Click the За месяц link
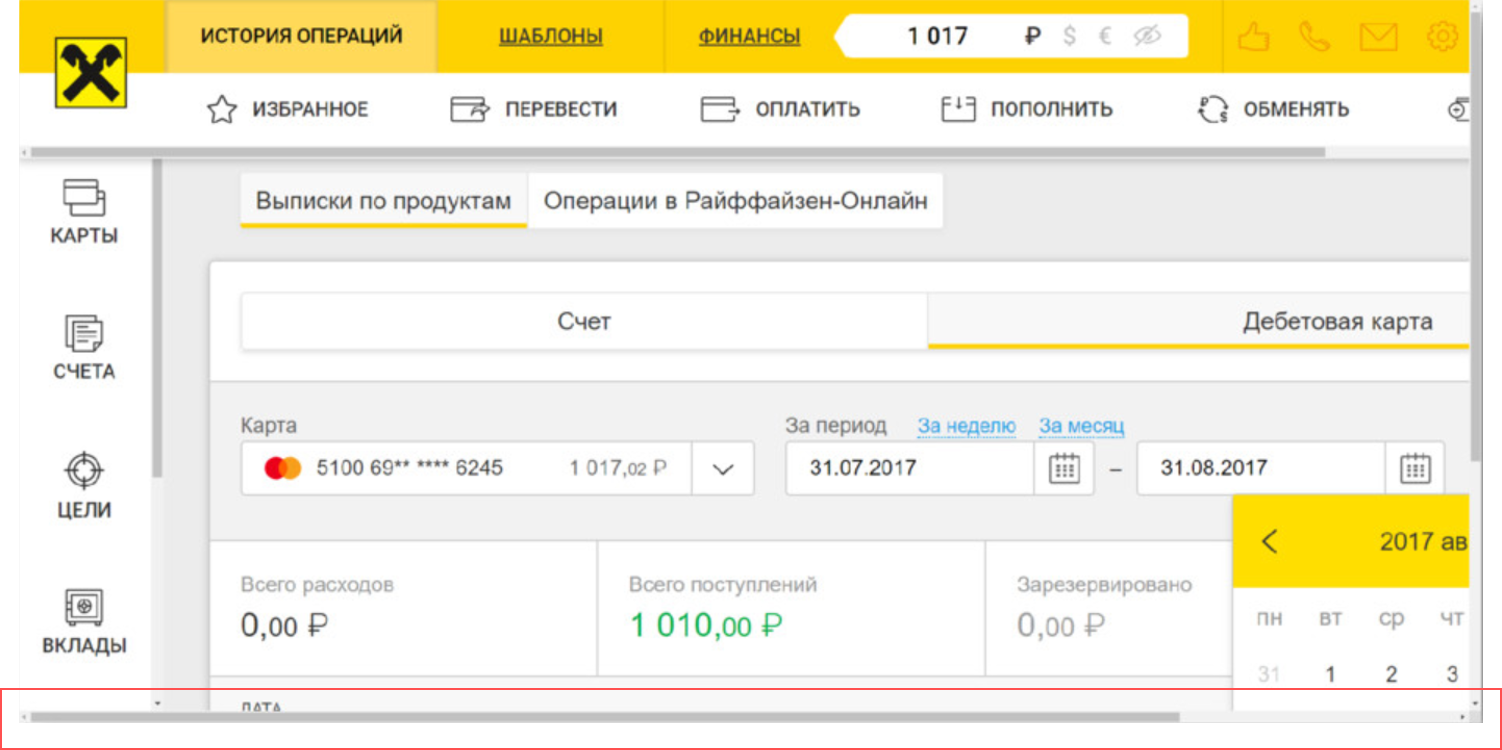The image size is (1502, 750). tap(1081, 426)
